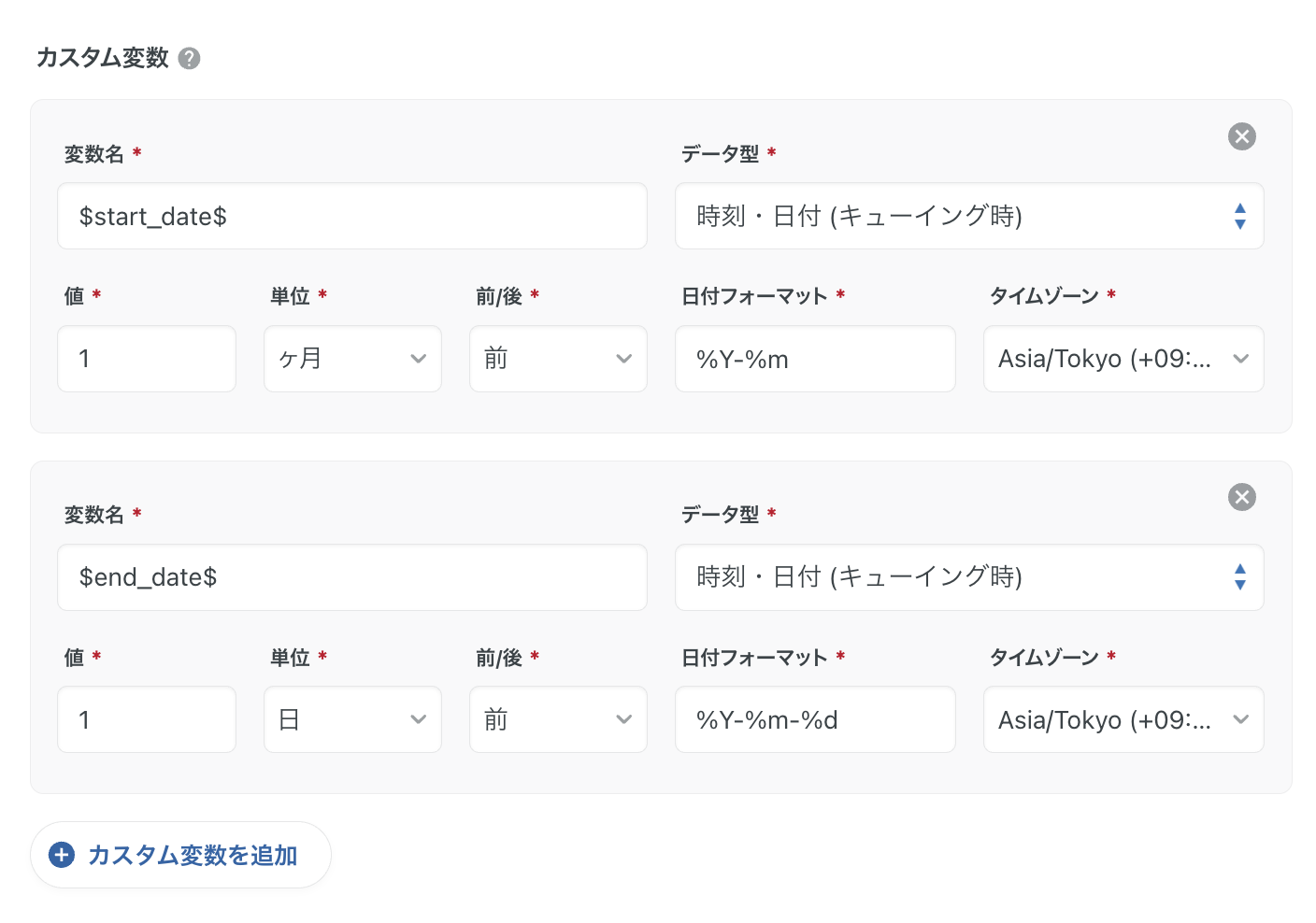The height and width of the screenshot is (923, 1316).
Task: Click the 値 input containing 1 for $start_date$
Action: [147, 359]
